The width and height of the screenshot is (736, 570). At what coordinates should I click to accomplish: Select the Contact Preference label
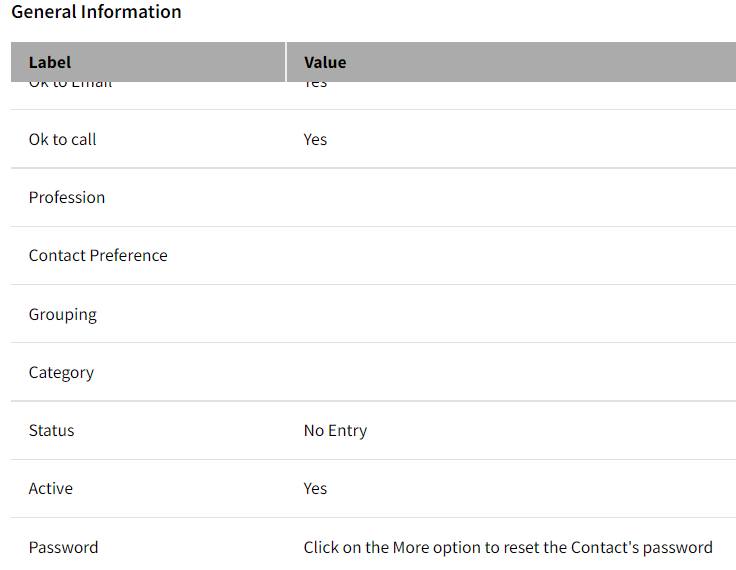pyautogui.click(x=98, y=255)
